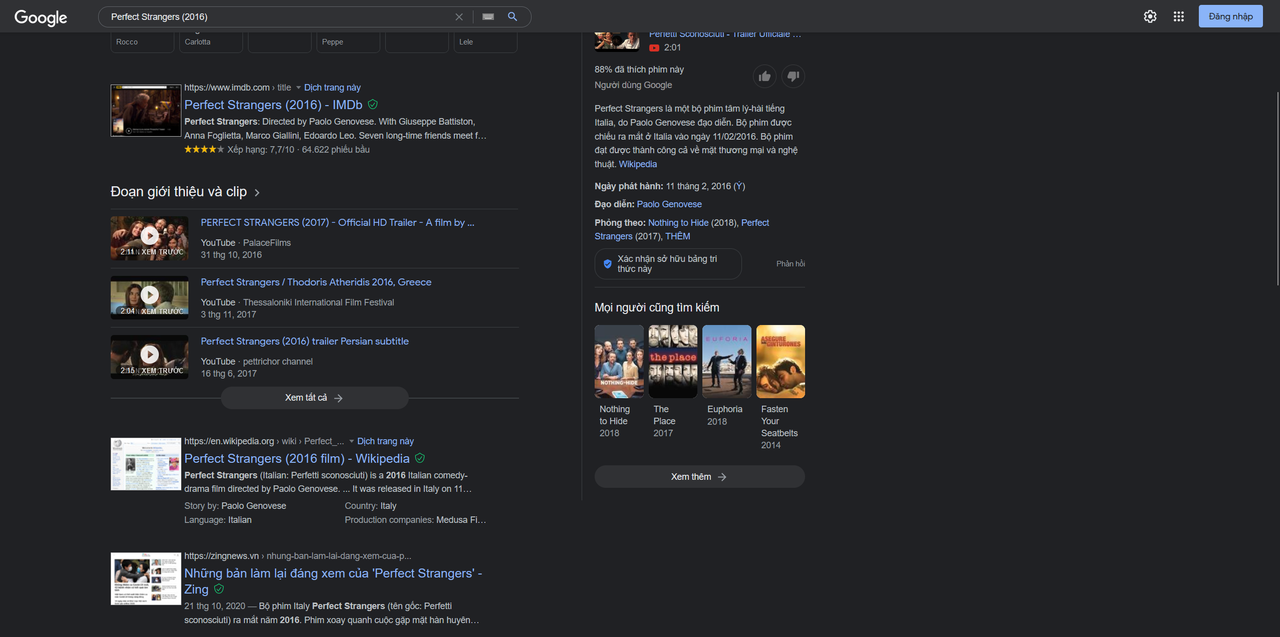Click the 88% đã thích phim này text
The width and height of the screenshot is (1280, 637).
639,70
